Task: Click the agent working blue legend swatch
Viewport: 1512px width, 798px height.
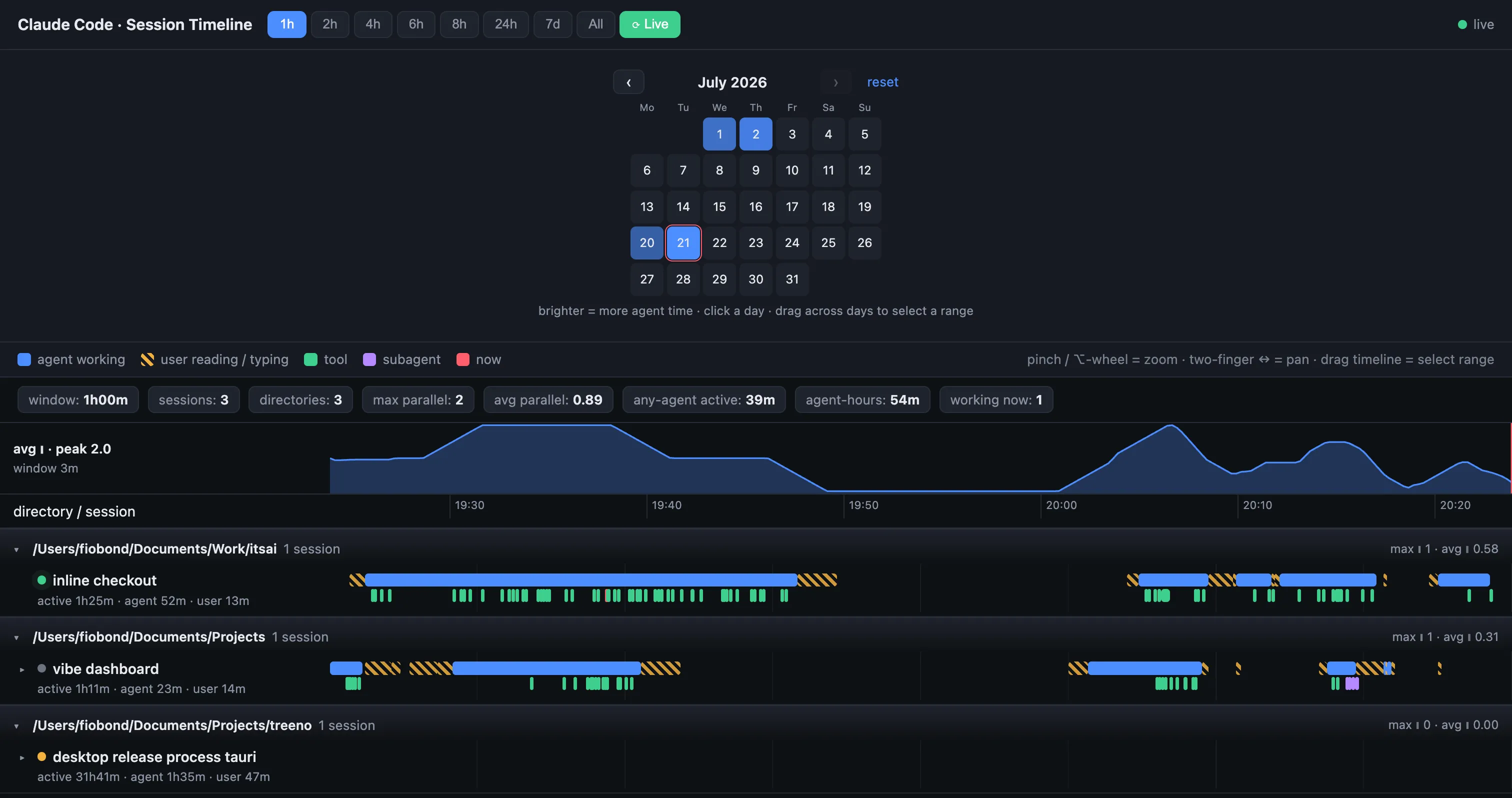Action: (x=24, y=359)
